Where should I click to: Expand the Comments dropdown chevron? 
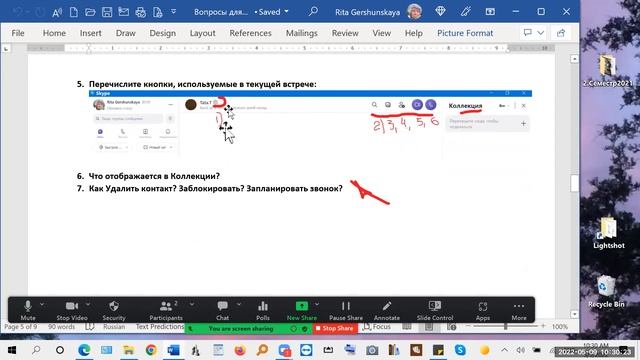pos(540,33)
